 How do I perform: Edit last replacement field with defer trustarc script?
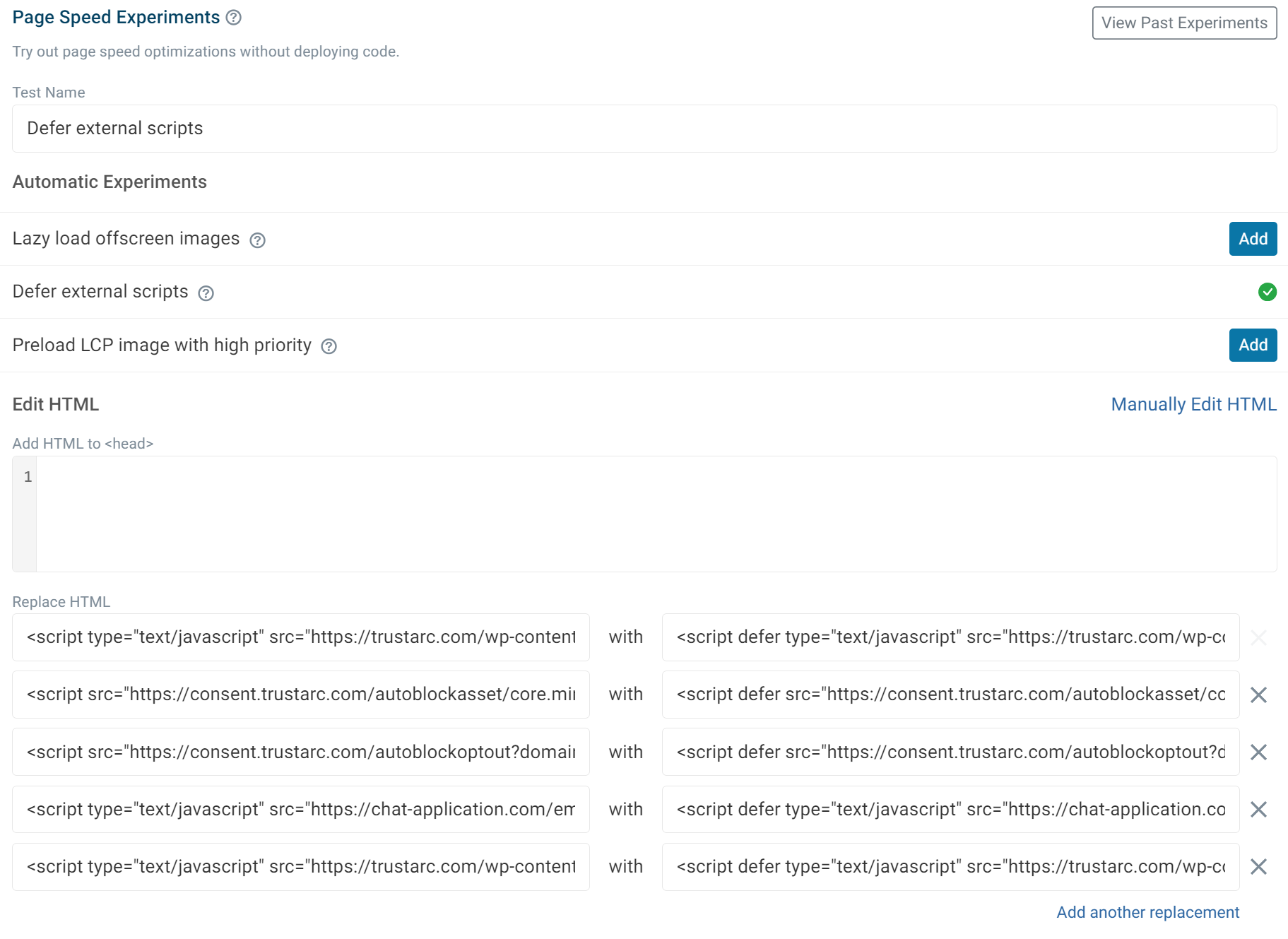click(950, 866)
